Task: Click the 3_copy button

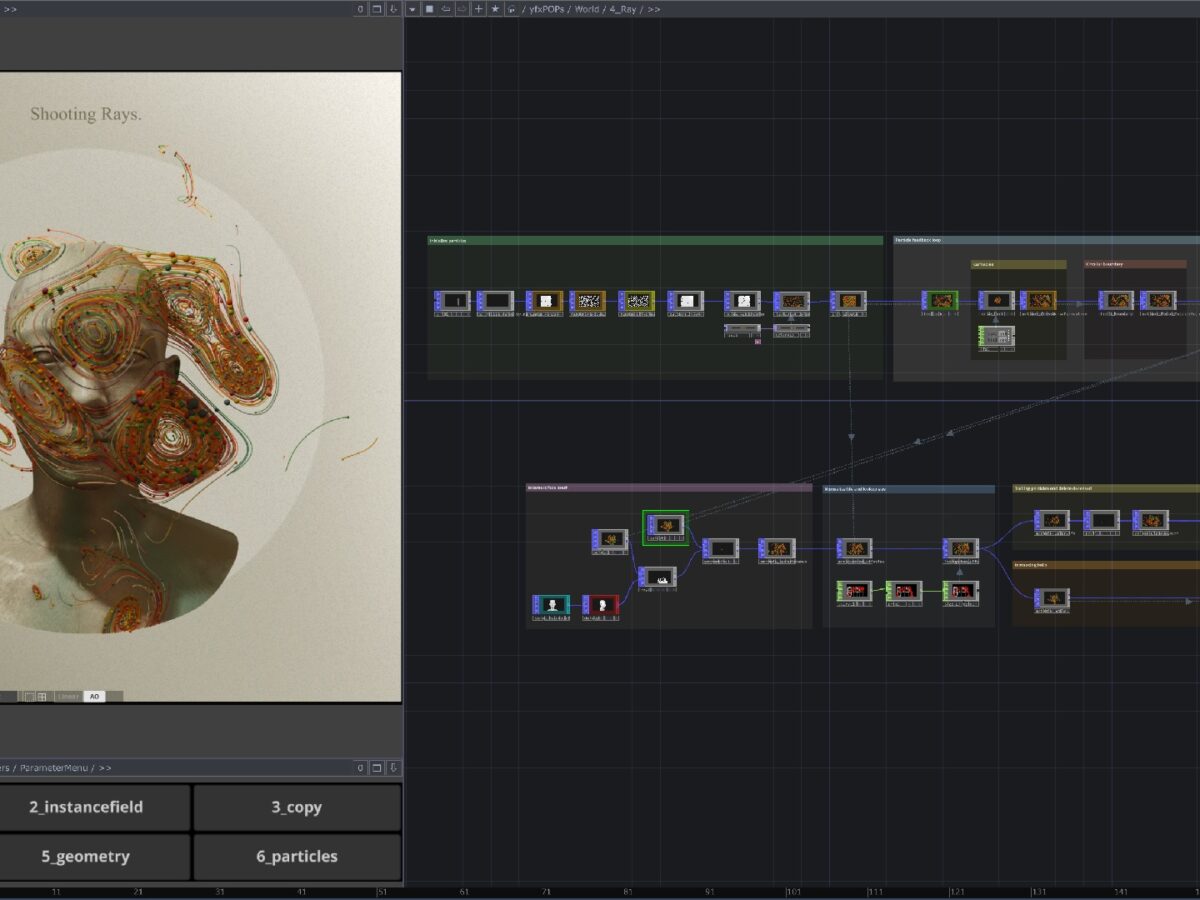Action: coord(296,807)
